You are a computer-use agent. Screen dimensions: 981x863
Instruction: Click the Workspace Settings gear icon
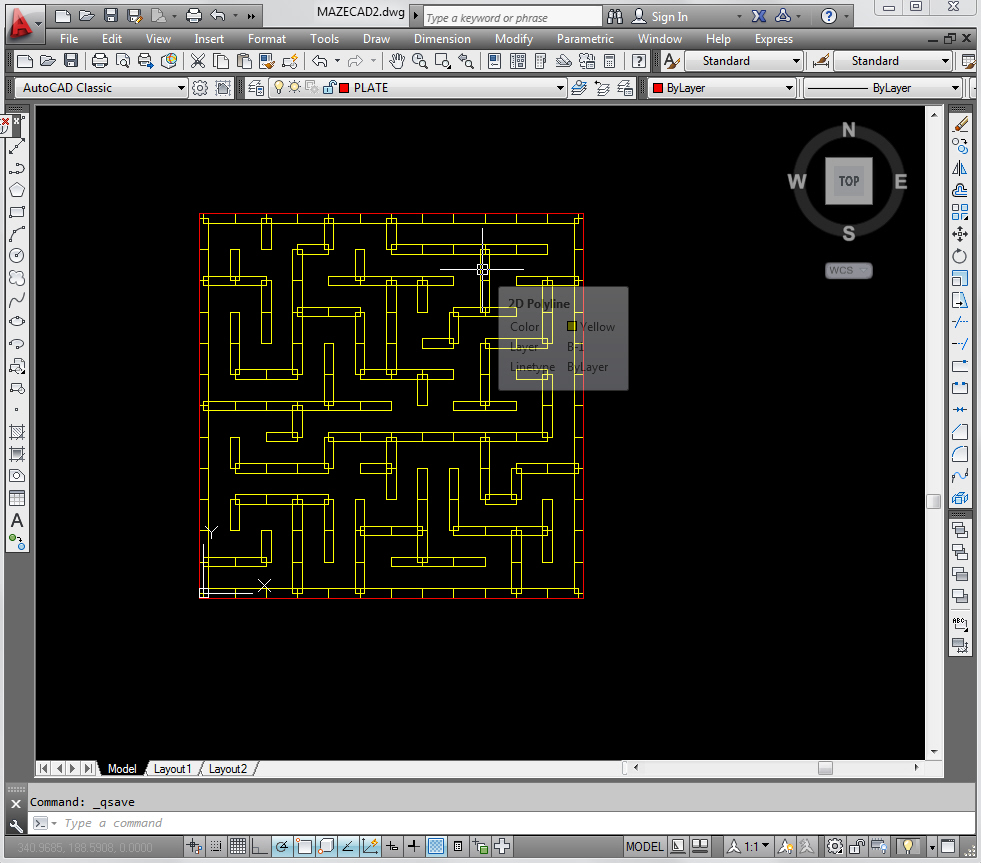(200, 88)
